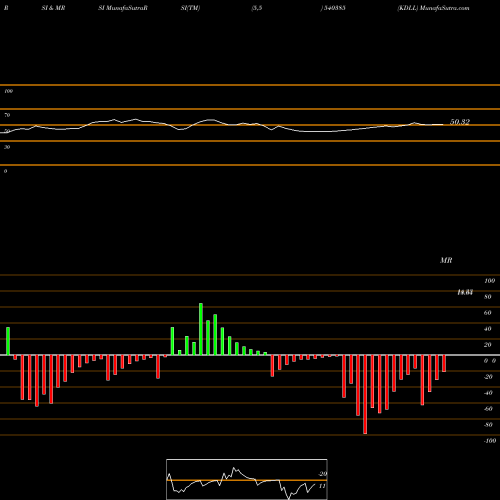Click the value 11 in mini chart
This screenshot has height=500, width=500.
(x=322, y=486)
